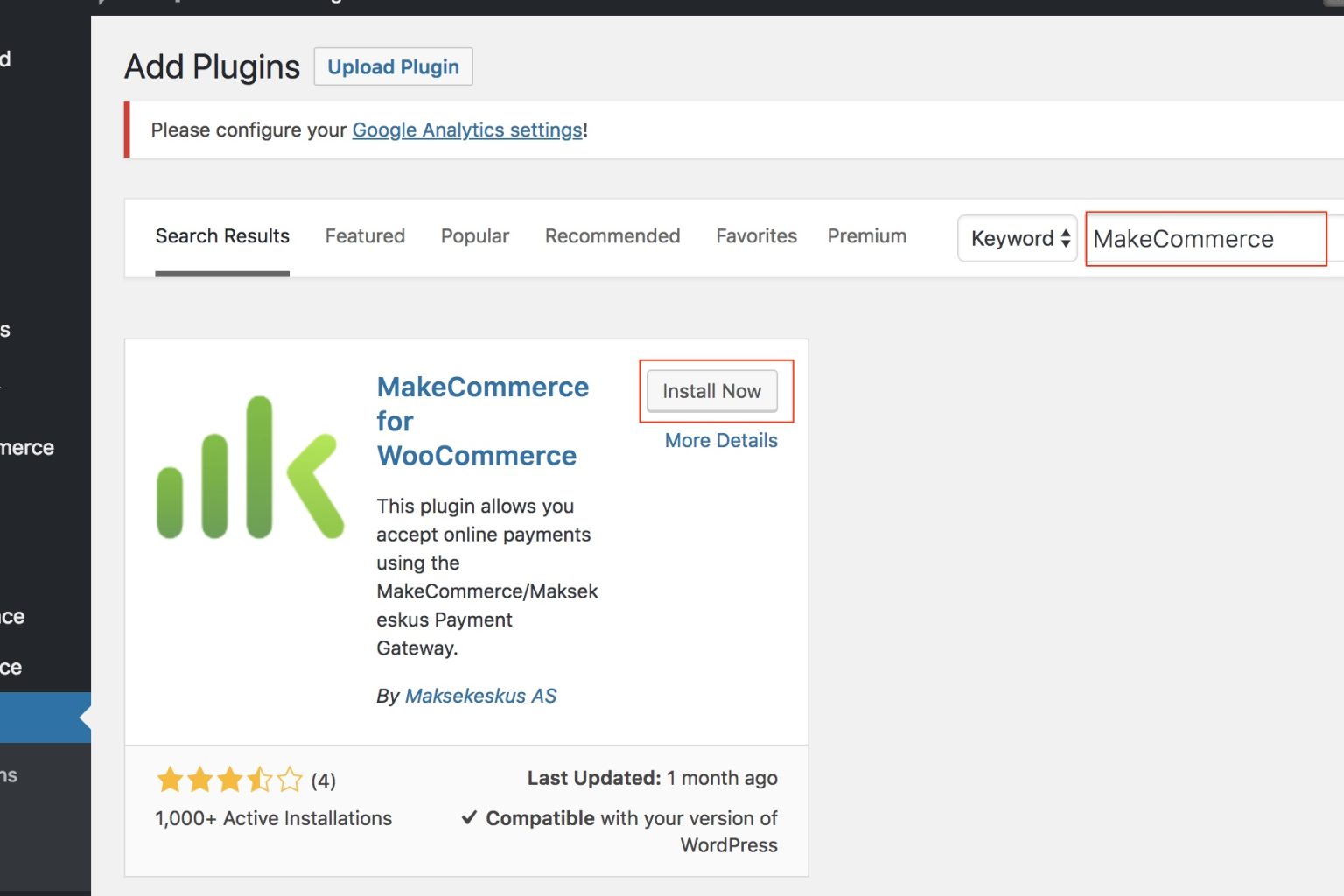Click the Upload Plugin button
1344x896 pixels.
[393, 66]
